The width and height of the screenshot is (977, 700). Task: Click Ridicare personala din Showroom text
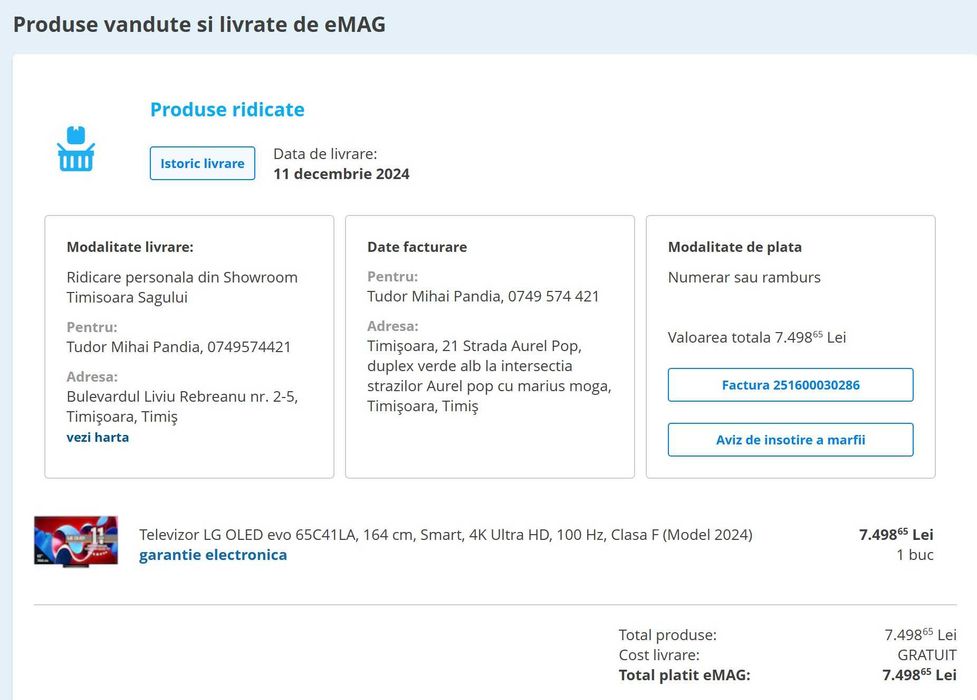182,287
